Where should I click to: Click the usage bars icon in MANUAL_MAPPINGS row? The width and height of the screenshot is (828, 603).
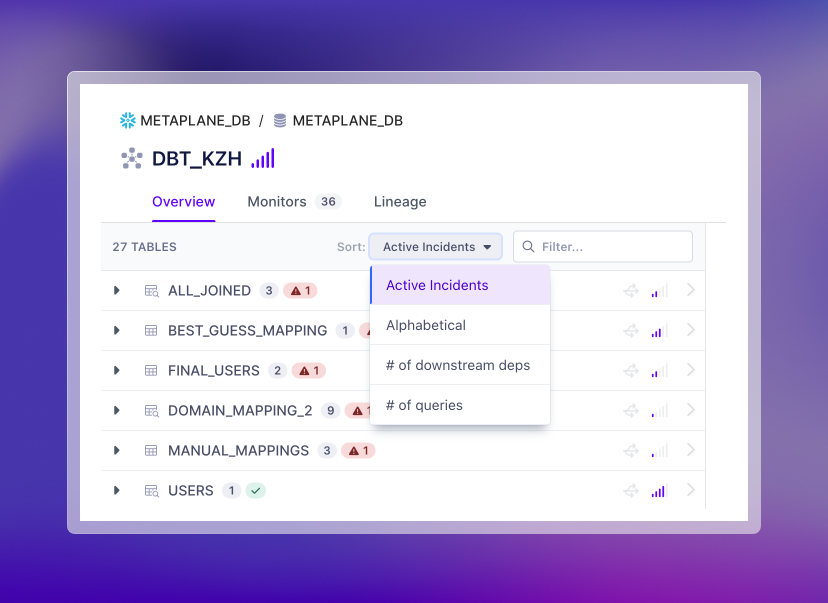point(660,450)
